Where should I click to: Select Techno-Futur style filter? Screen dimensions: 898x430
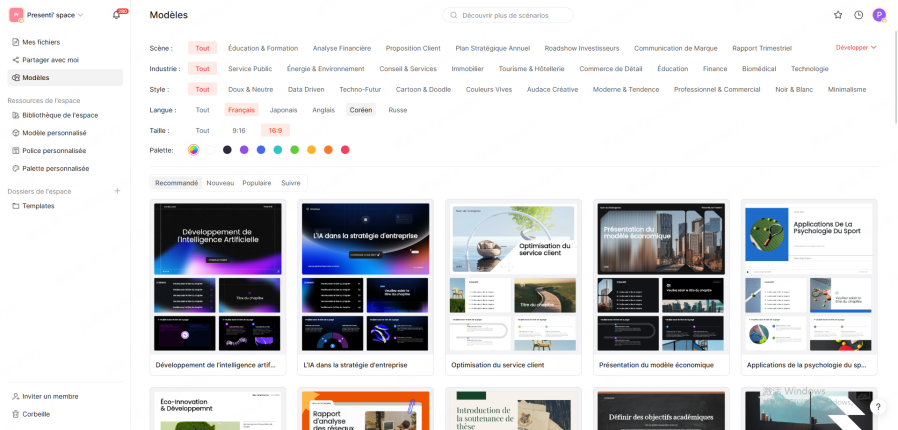click(x=360, y=89)
